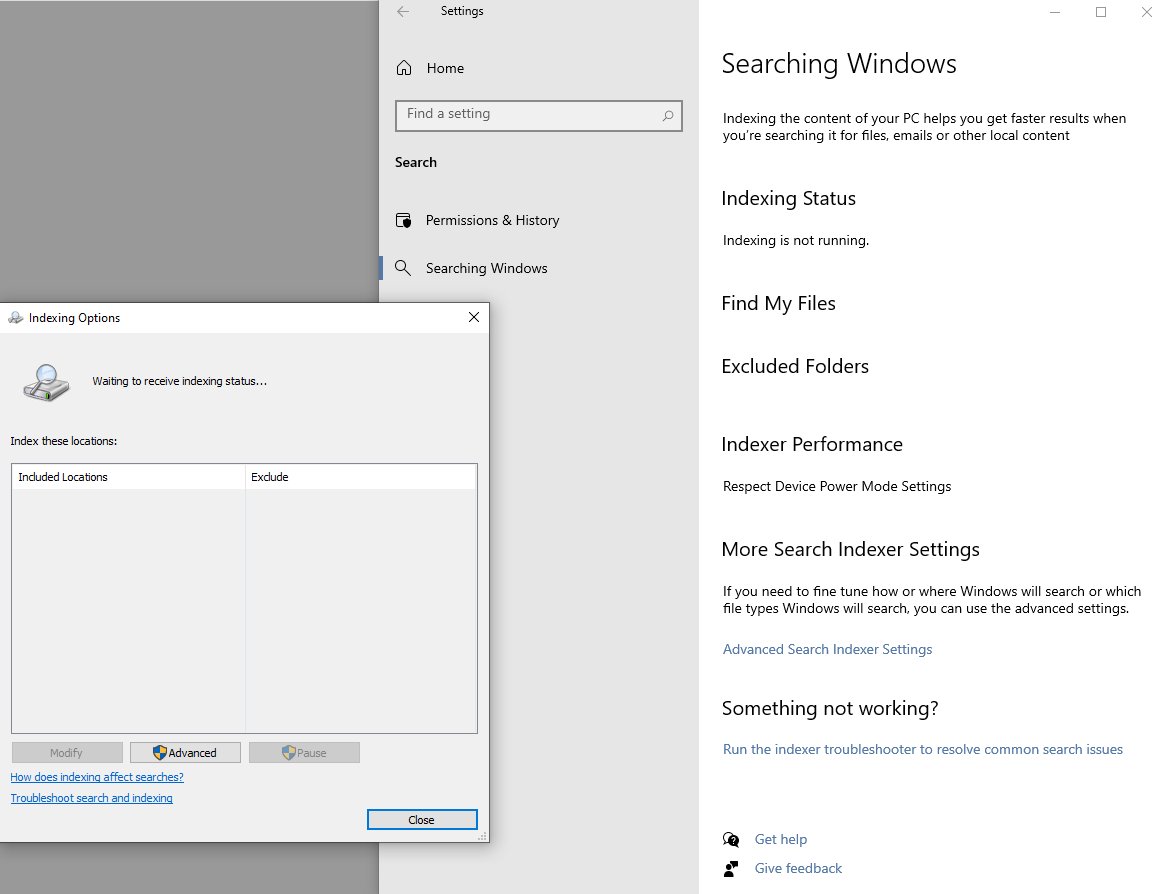Click the magnifier icon in Find a setting

coord(668,115)
